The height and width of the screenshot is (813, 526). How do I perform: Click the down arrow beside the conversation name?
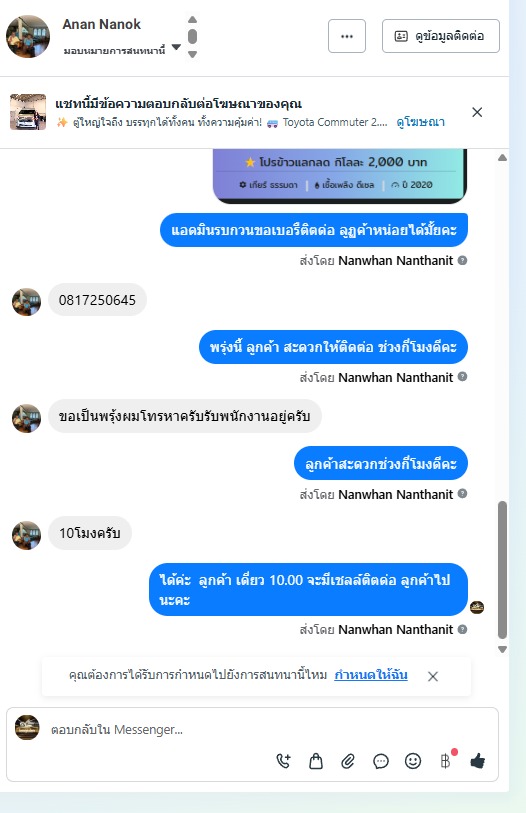click(192, 54)
